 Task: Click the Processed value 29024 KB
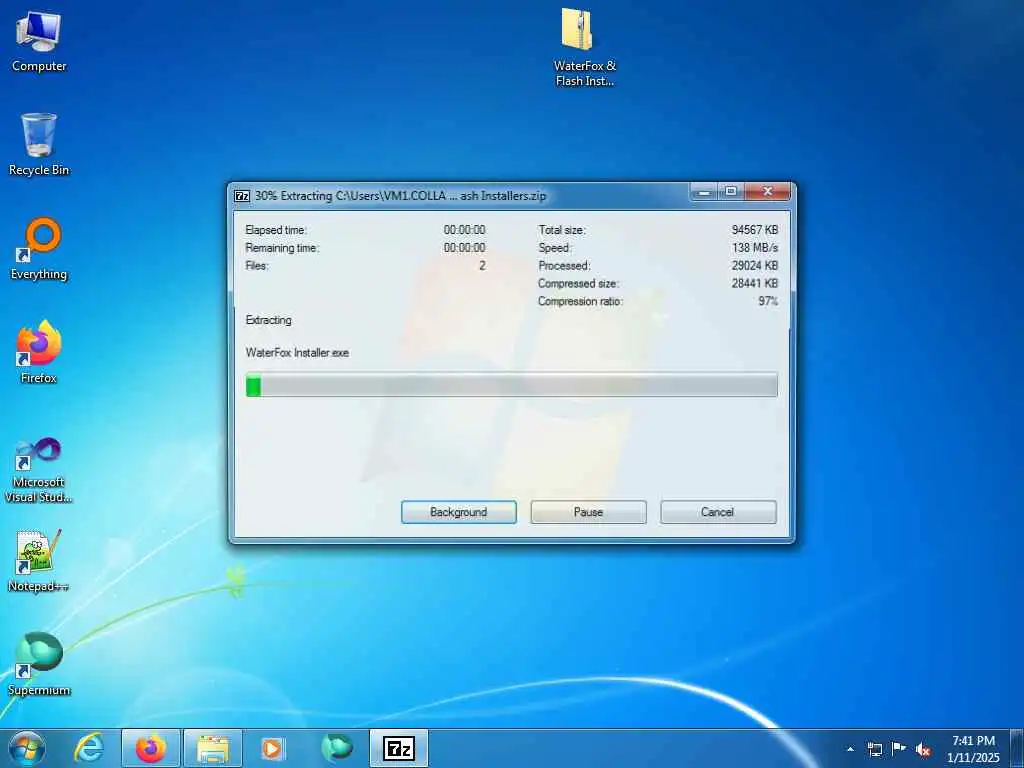point(755,266)
